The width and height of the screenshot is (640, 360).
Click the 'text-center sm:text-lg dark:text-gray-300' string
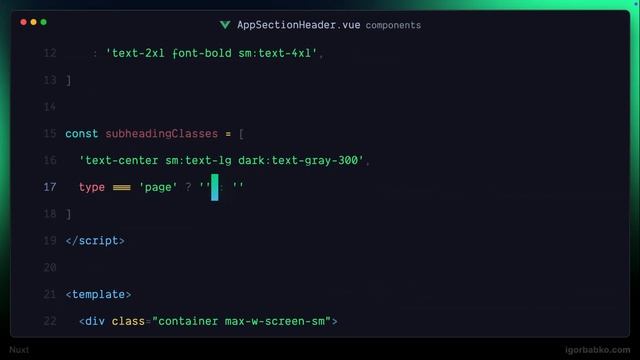pos(221,160)
